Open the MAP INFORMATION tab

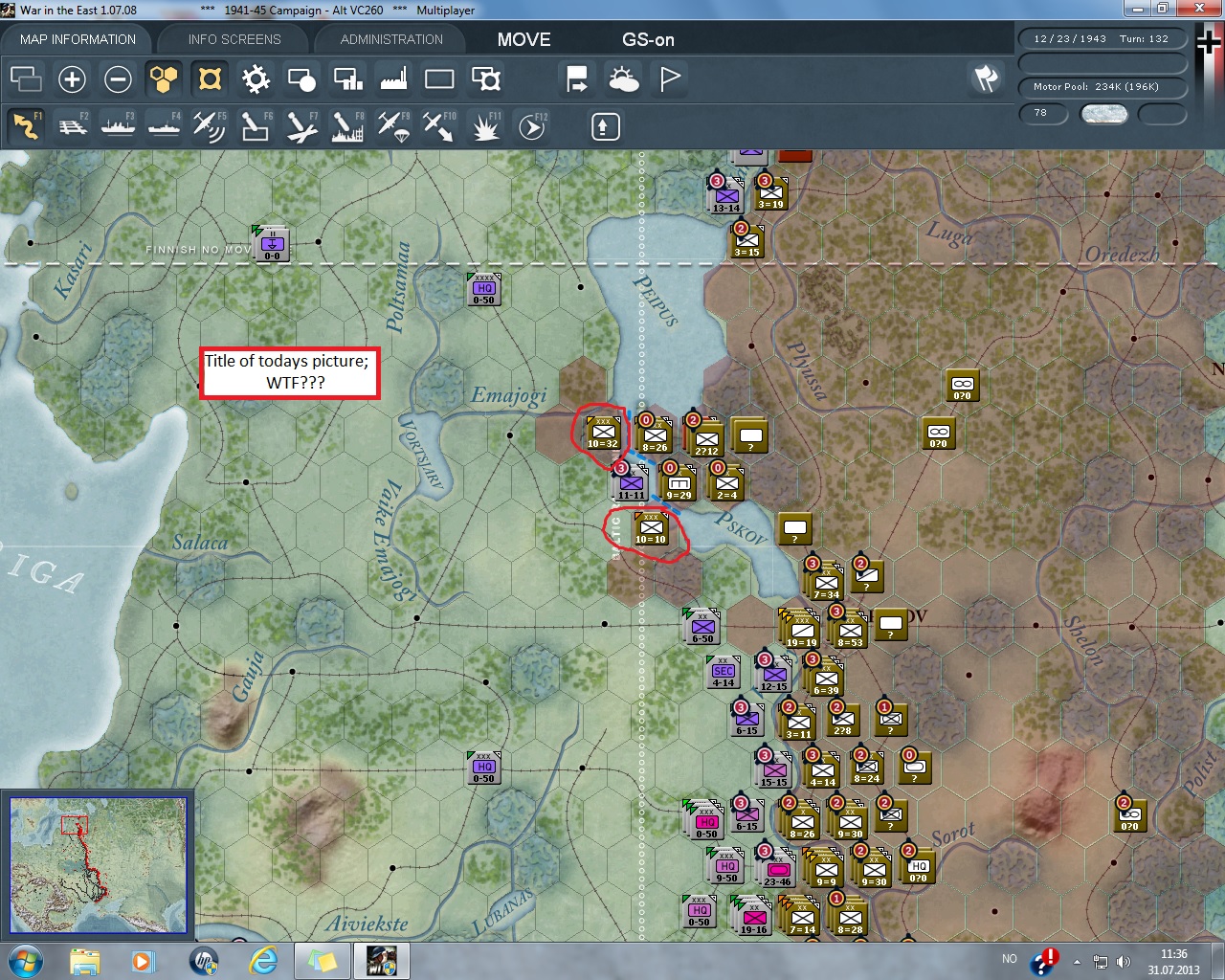click(x=78, y=39)
